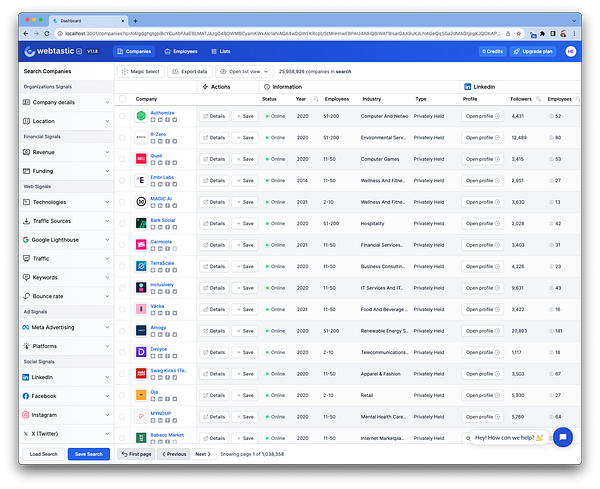Expand the Company details filter
Image resolution: width=600 pixels, height=489 pixels.
66,102
